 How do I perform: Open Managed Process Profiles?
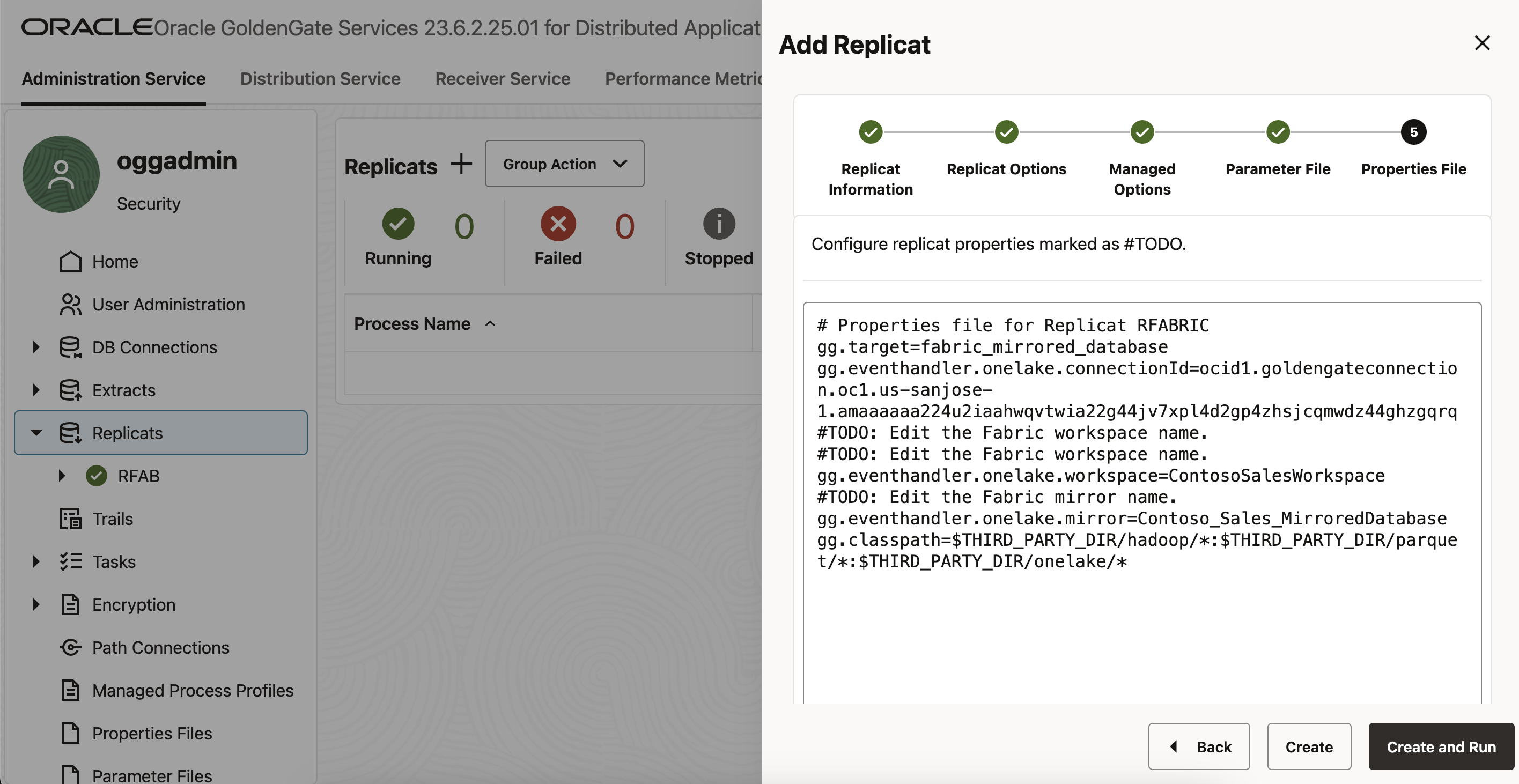tap(193, 690)
